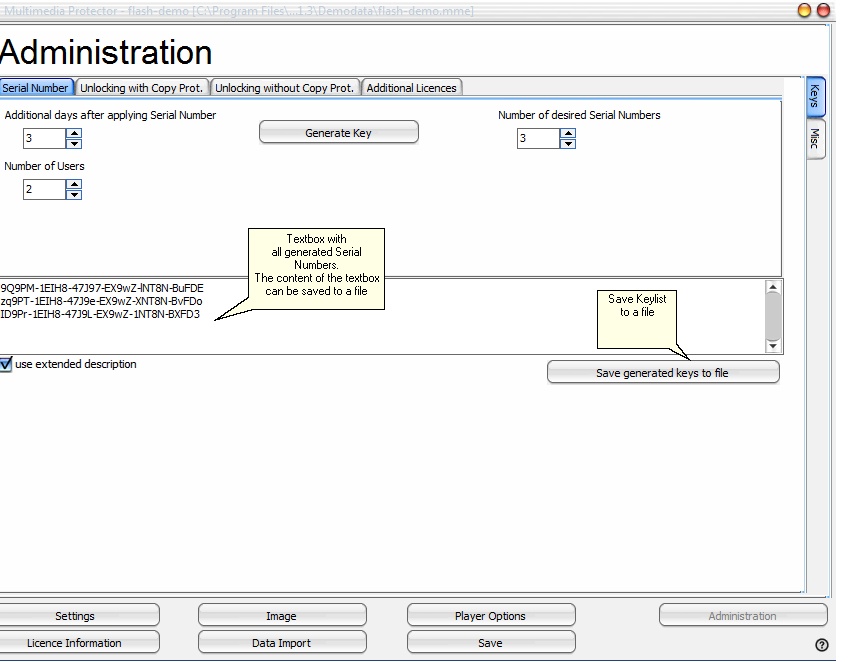The width and height of the screenshot is (852, 662).
Task: Toggle use extended description checkbox
Action: pos(6,365)
